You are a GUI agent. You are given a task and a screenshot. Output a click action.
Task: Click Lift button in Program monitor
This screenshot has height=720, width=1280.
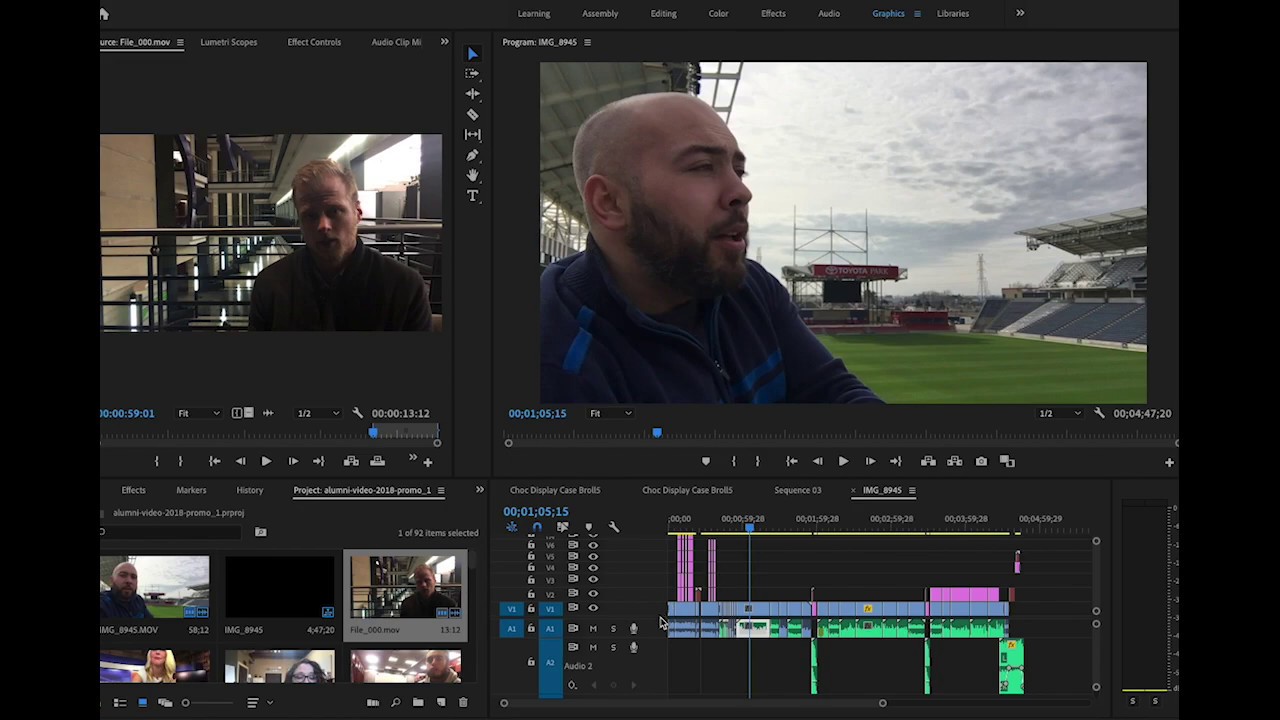point(928,461)
